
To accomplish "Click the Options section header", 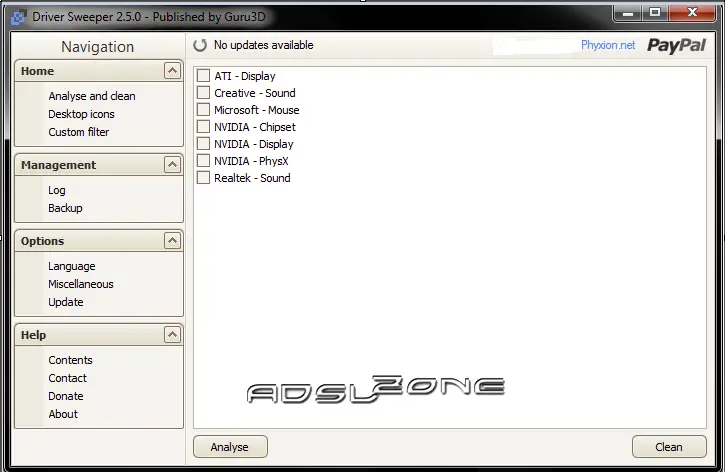I will tap(99, 240).
